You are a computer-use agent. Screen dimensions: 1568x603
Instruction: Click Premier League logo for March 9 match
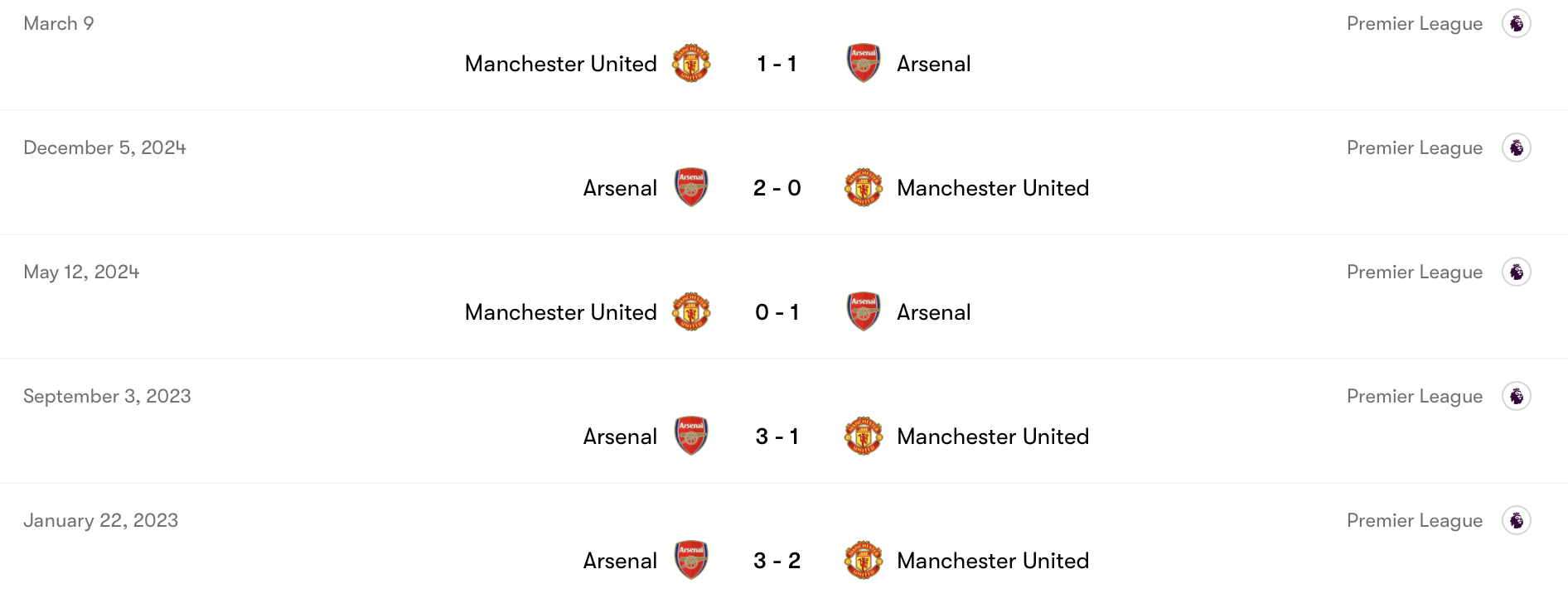pos(1517,23)
